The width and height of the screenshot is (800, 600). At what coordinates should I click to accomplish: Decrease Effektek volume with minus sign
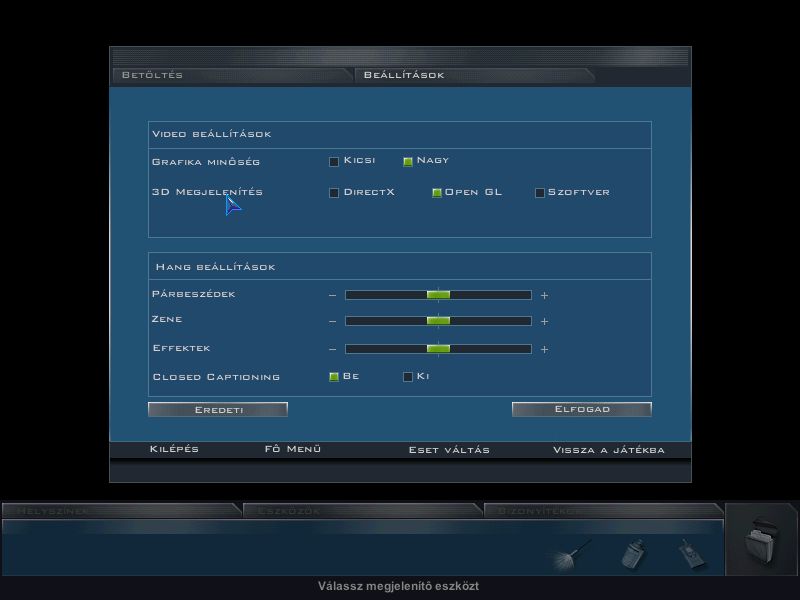pos(333,349)
